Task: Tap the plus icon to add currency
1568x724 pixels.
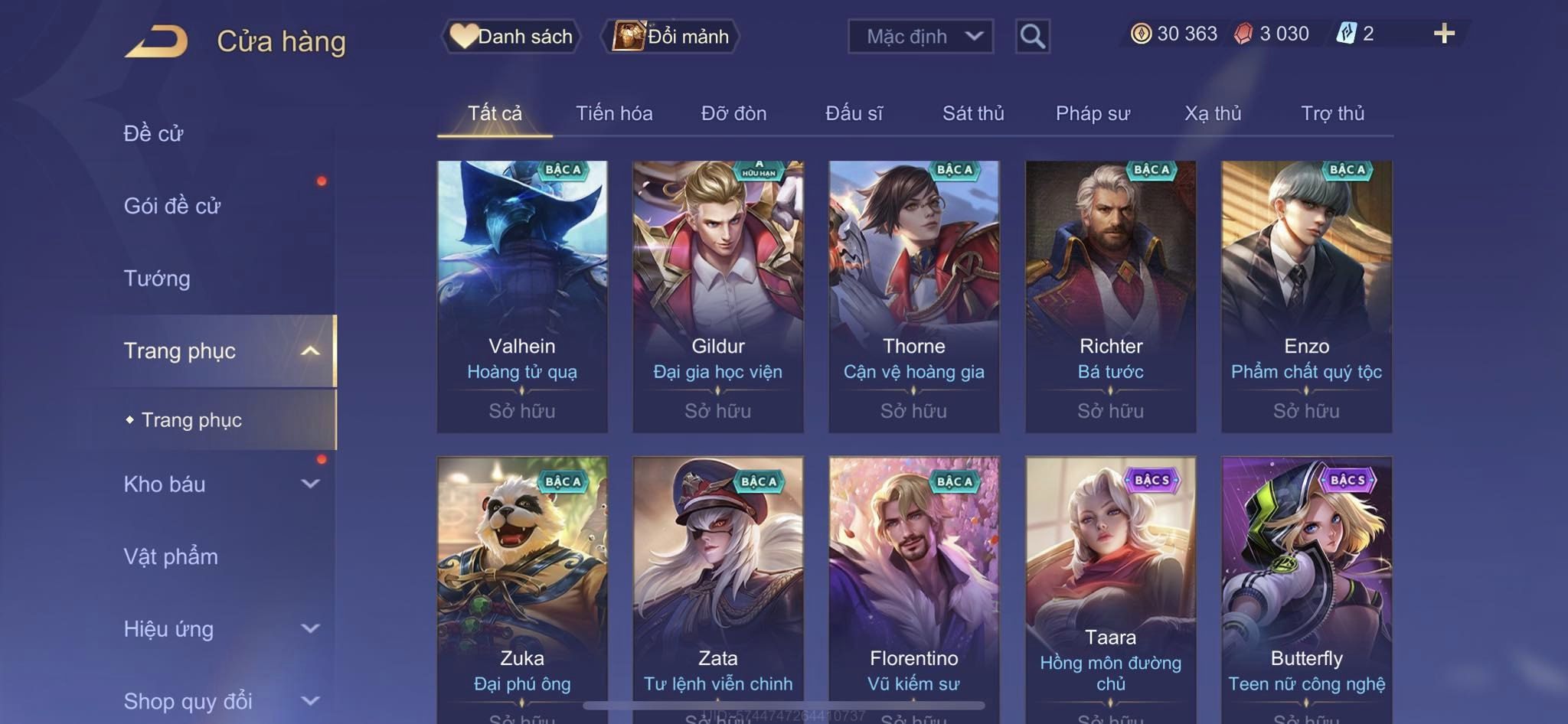Action: pos(1444,33)
